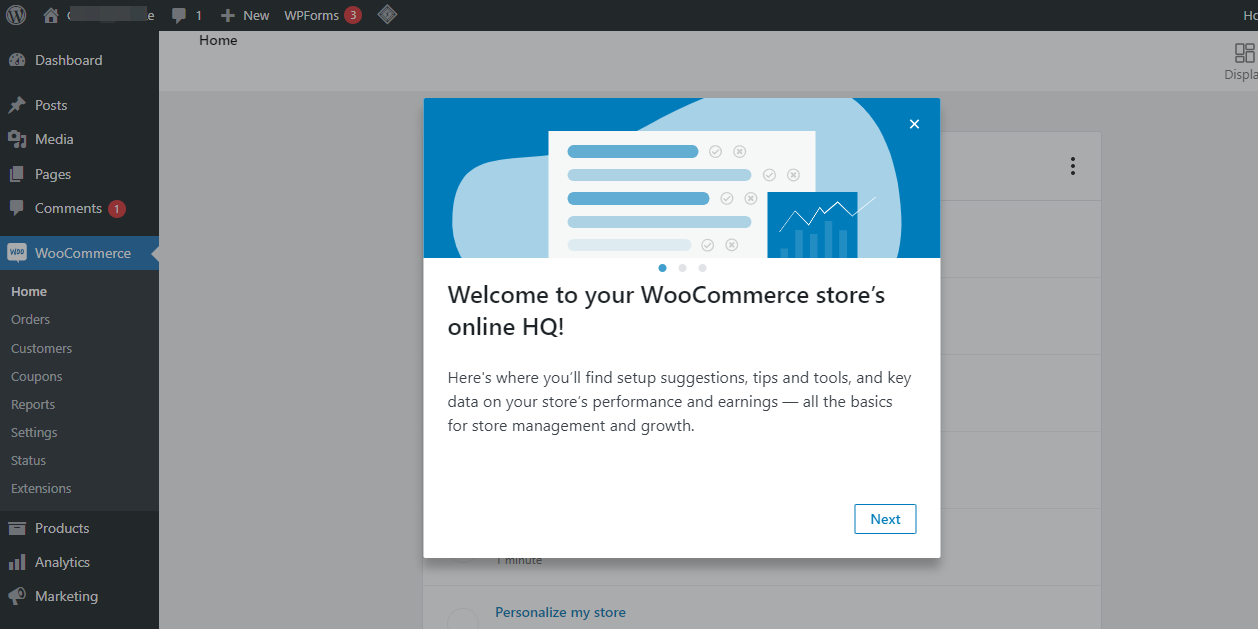Click the comments bubble icon in admin bar
Screen dimensions: 1258x629
coord(179,15)
